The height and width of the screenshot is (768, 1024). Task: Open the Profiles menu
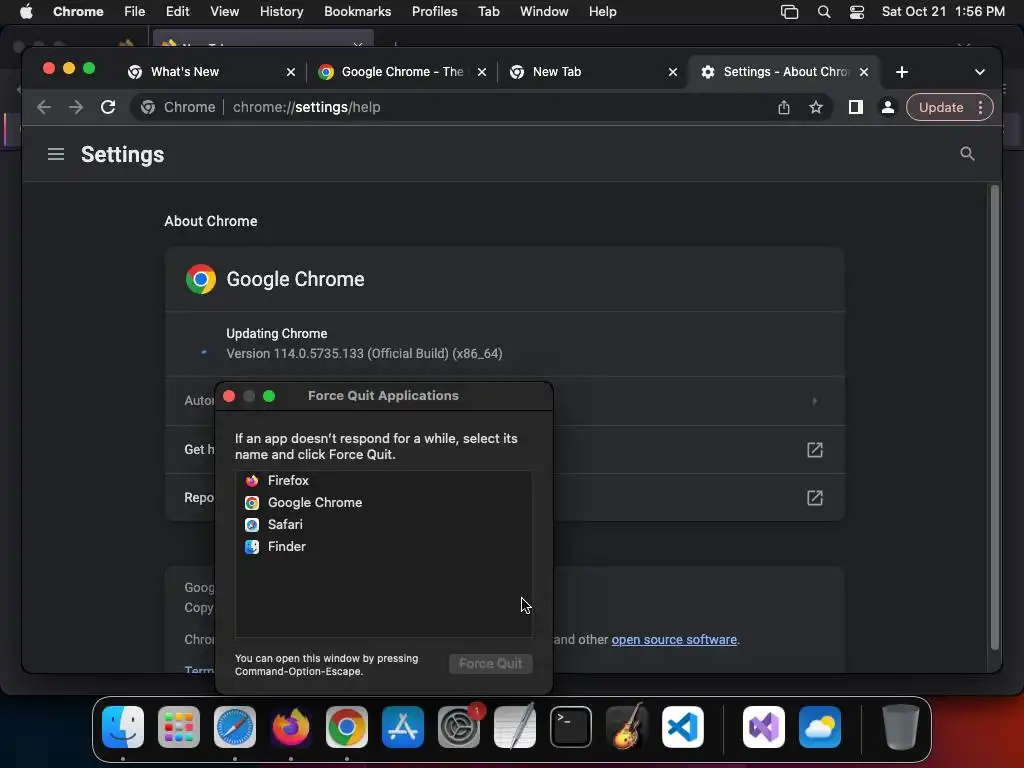(x=434, y=12)
